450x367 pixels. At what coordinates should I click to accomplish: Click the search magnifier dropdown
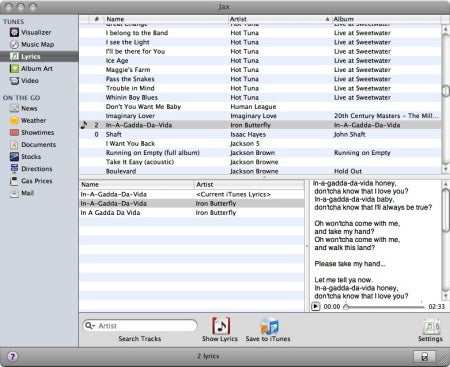click(90, 326)
